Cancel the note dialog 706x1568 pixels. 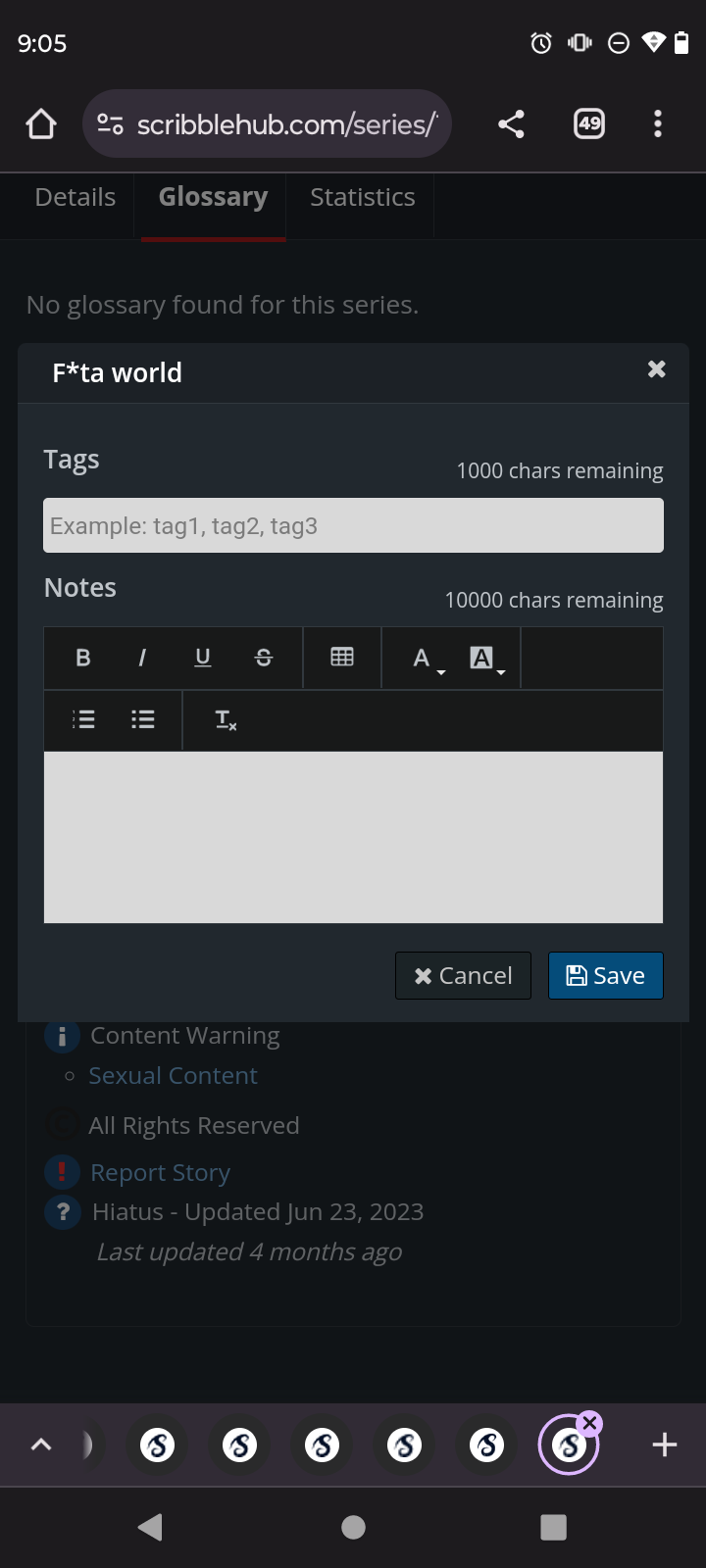point(463,976)
